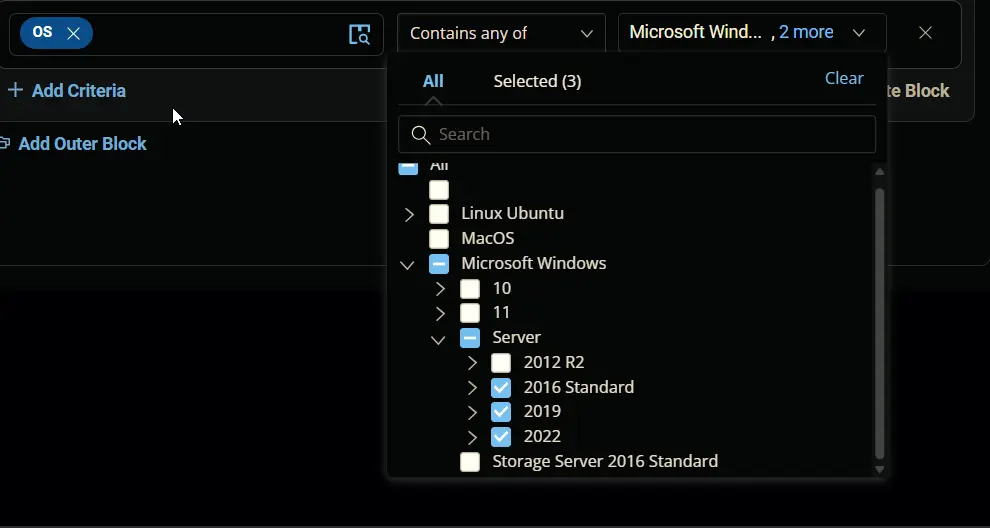Click the list scroll down arrow
Screen dimensions: 990x528
(x=880, y=469)
